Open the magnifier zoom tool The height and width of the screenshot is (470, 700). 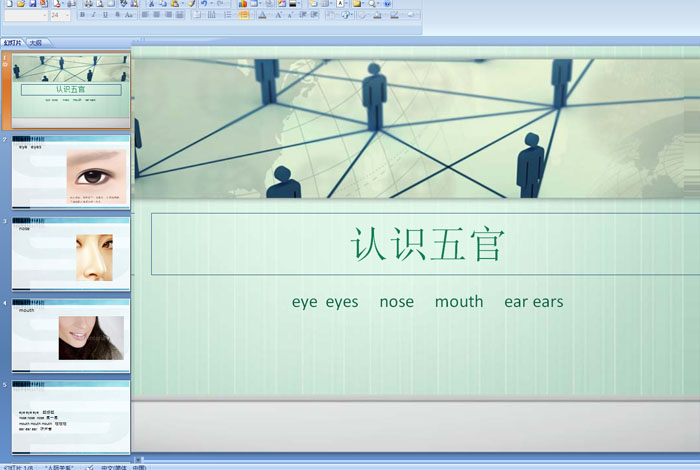click(372, 4)
